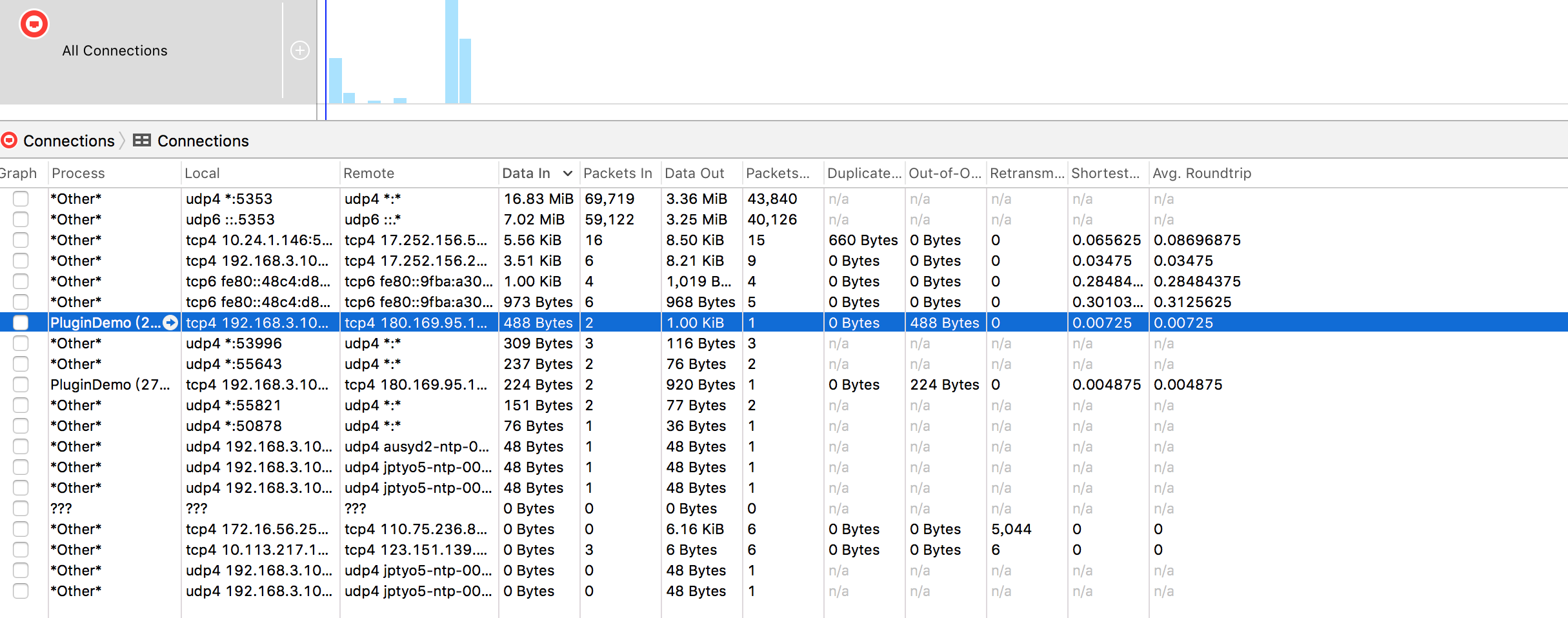Check graph box for the ??? process row
1568x618 pixels.
21,508
